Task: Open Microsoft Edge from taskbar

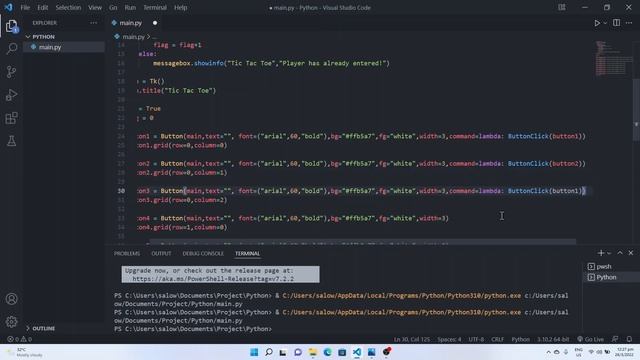Action: (x=327, y=352)
